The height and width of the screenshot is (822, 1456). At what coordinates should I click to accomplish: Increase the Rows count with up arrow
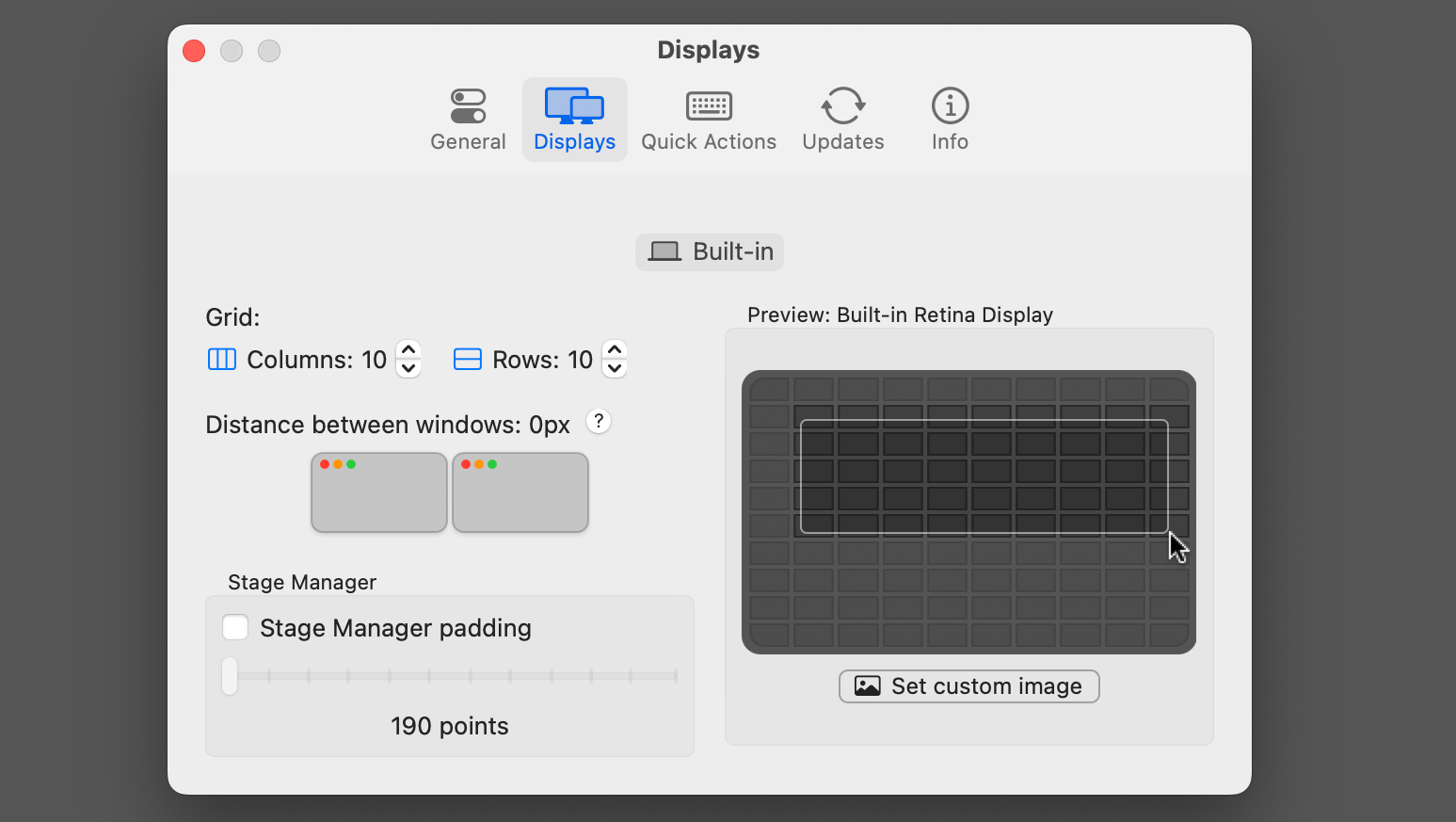click(615, 349)
